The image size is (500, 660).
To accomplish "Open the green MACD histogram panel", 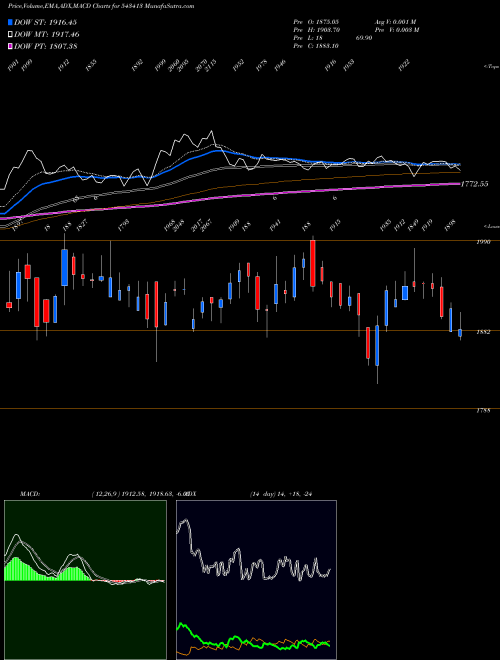I will point(85,580).
